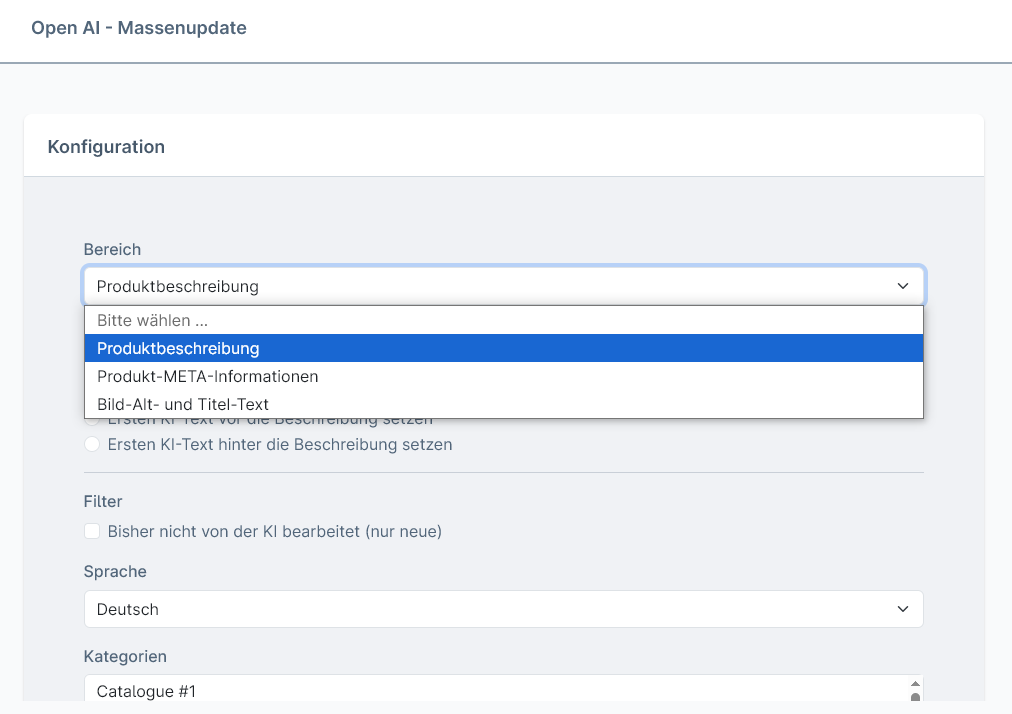Click the 'Open AI - Massenupdate' page title
Image resolution: width=1012 pixels, height=714 pixels.
(139, 28)
